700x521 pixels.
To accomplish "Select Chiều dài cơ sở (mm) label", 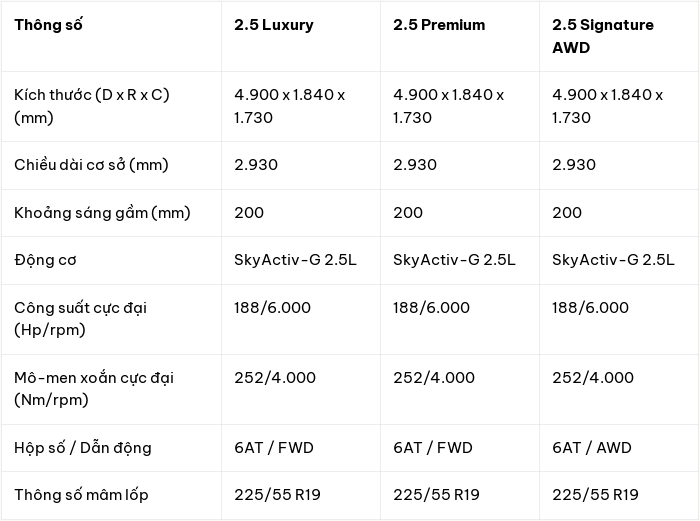I will [x=91, y=165].
